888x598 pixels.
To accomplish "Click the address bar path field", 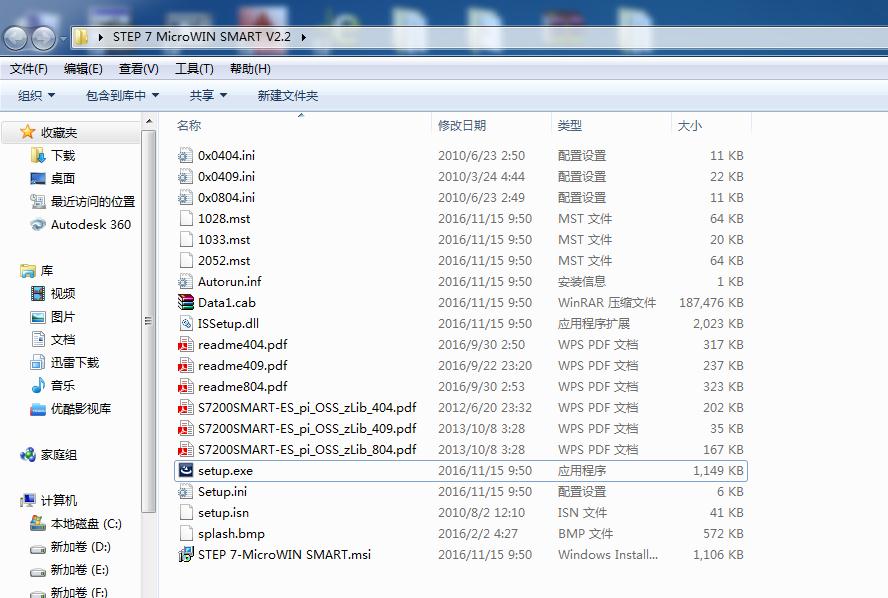I will tap(500, 37).
